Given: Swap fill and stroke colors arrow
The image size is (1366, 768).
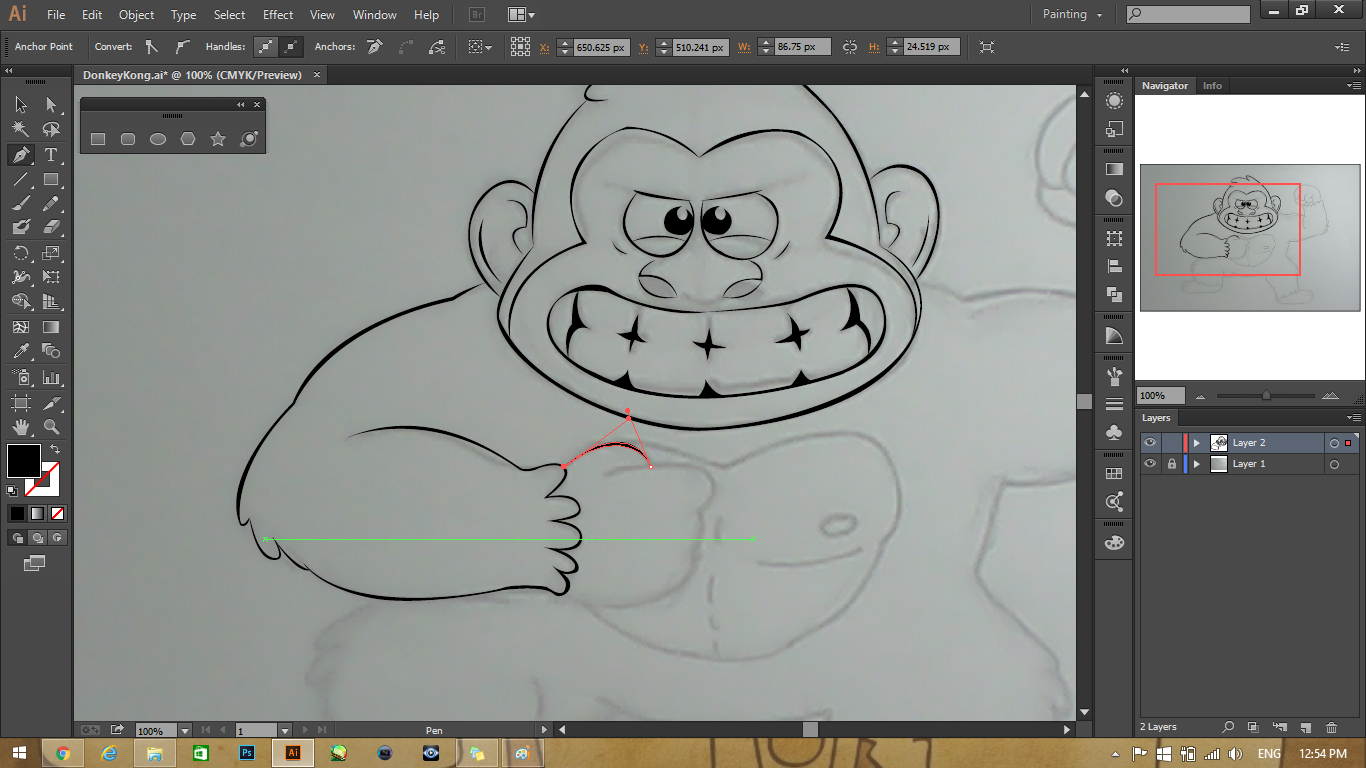Looking at the screenshot, I should pos(55,450).
